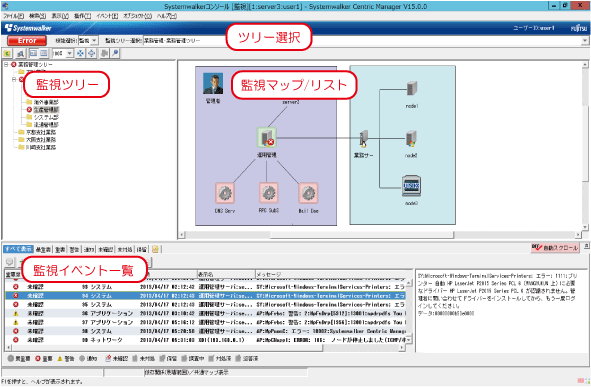The width and height of the screenshot is (591, 387).
Task: Switch to the 未対処 event tab
Action: pos(125,249)
